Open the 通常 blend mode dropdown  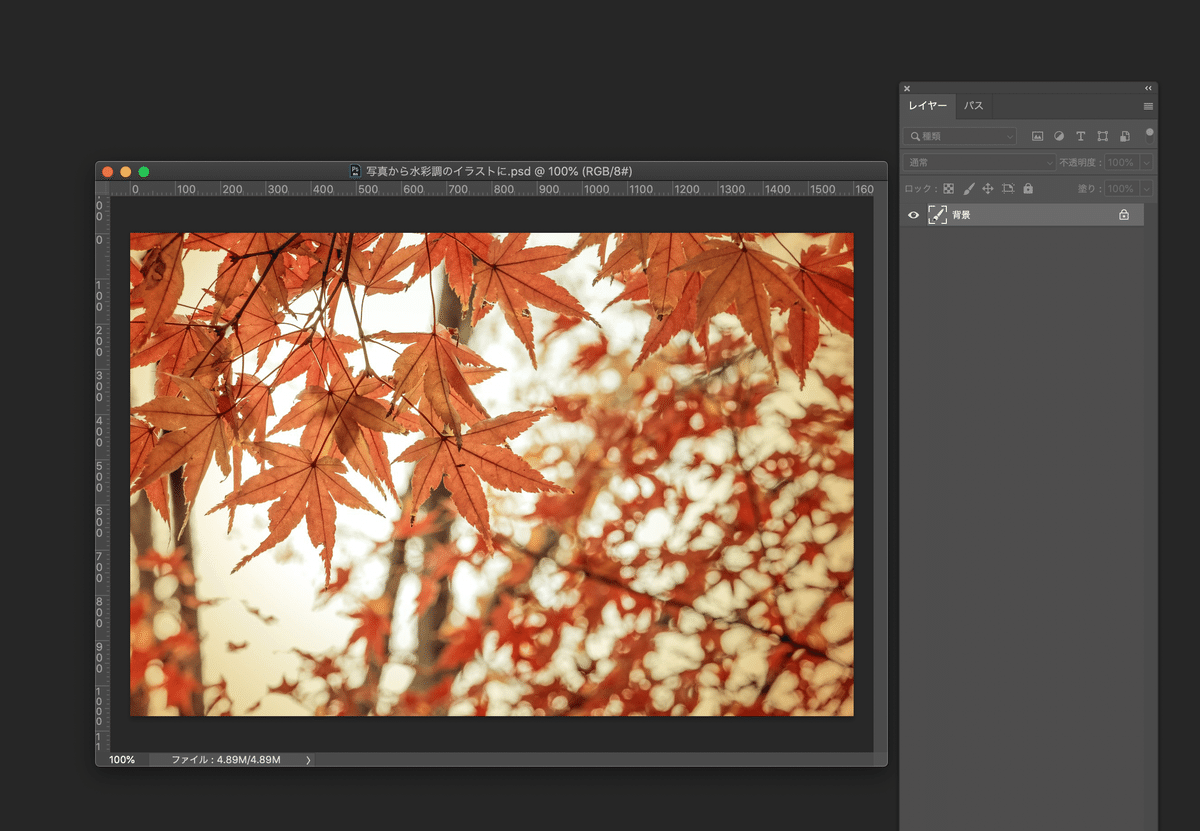(979, 162)
